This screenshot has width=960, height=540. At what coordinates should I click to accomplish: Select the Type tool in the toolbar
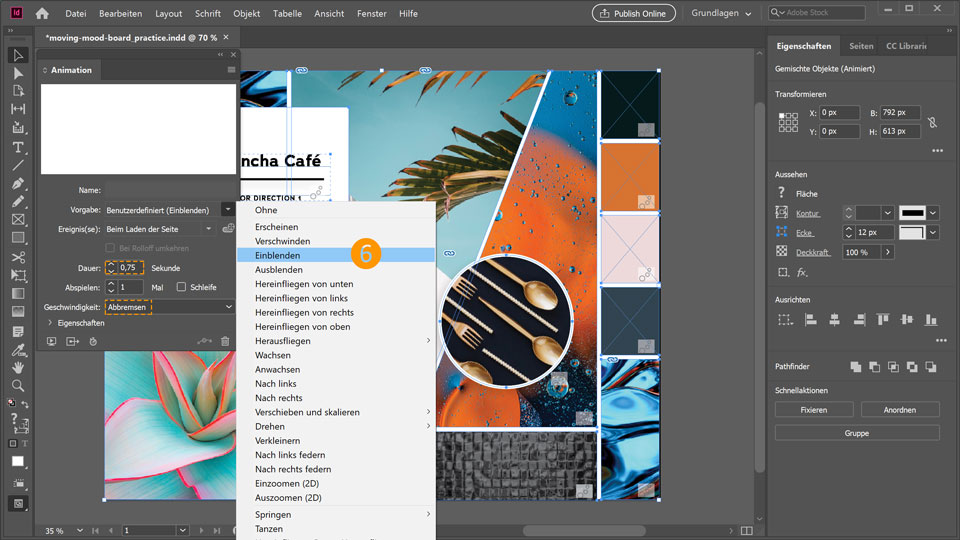click(18, 147)
